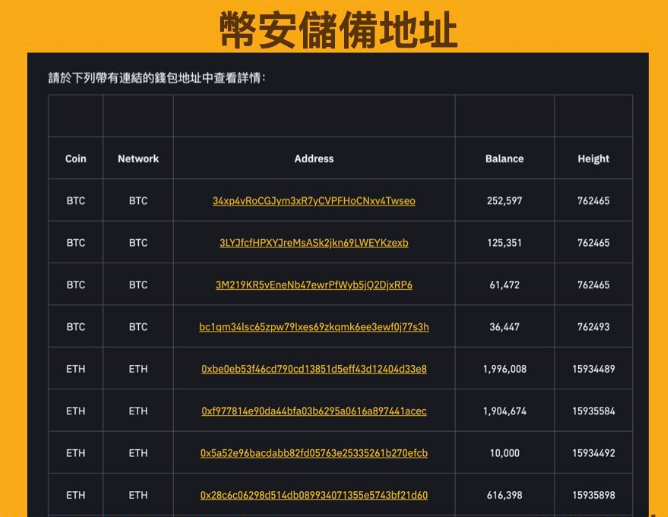
Task: Select the balance value 616,398
Action: pos(504,495)
